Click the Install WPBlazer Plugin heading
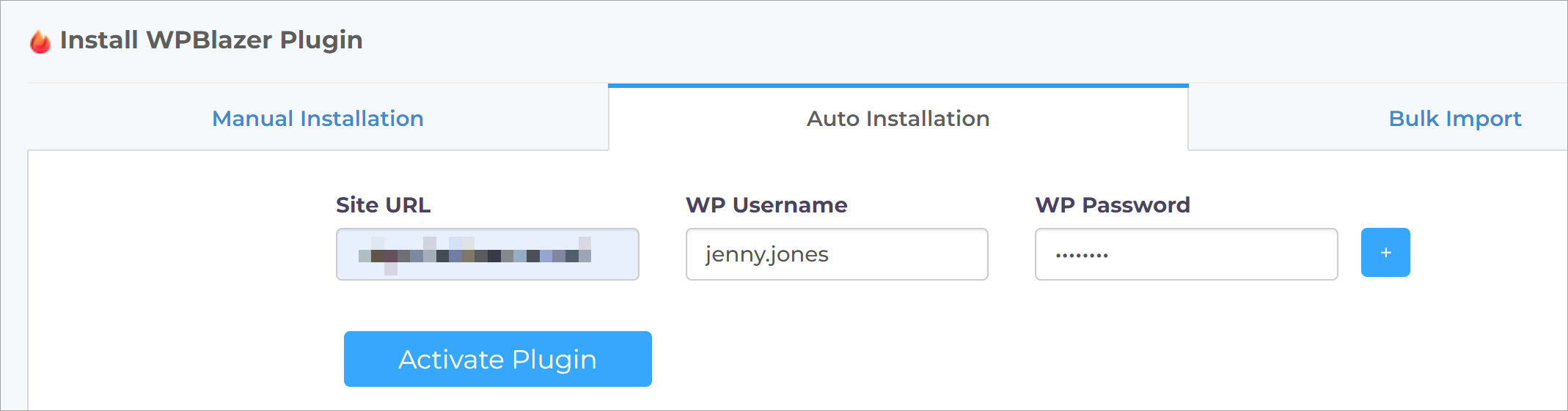The width and height of the screenshot is (1568, 411). pyautogui.click(x=211, y=40)
